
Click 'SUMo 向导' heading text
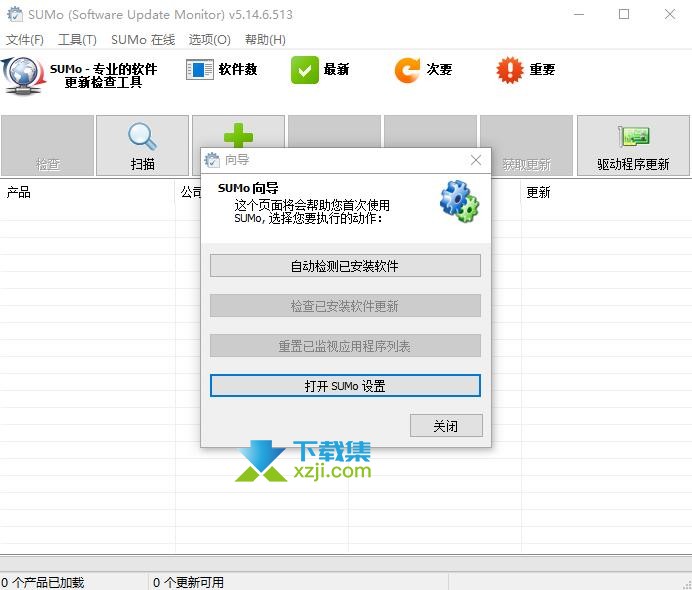[x=248, y=188]
